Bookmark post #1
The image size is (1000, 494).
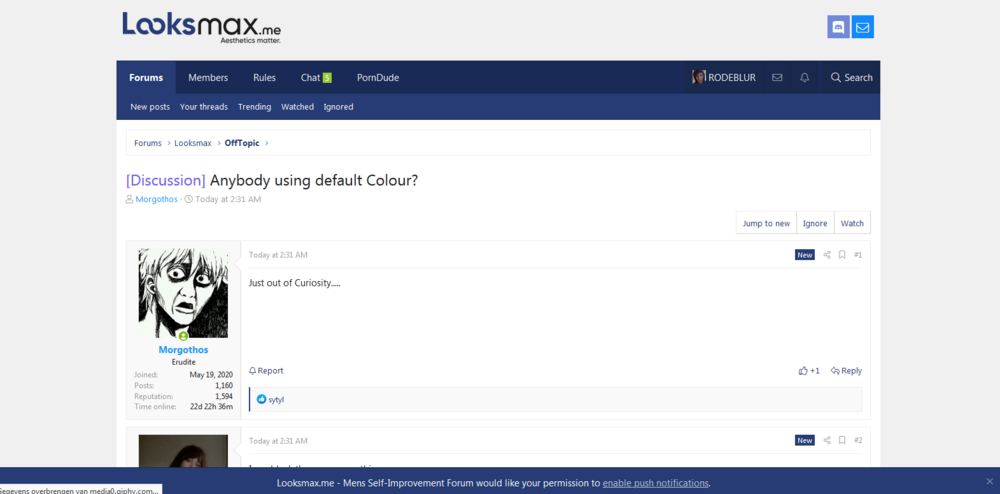[x=842, y=255]
